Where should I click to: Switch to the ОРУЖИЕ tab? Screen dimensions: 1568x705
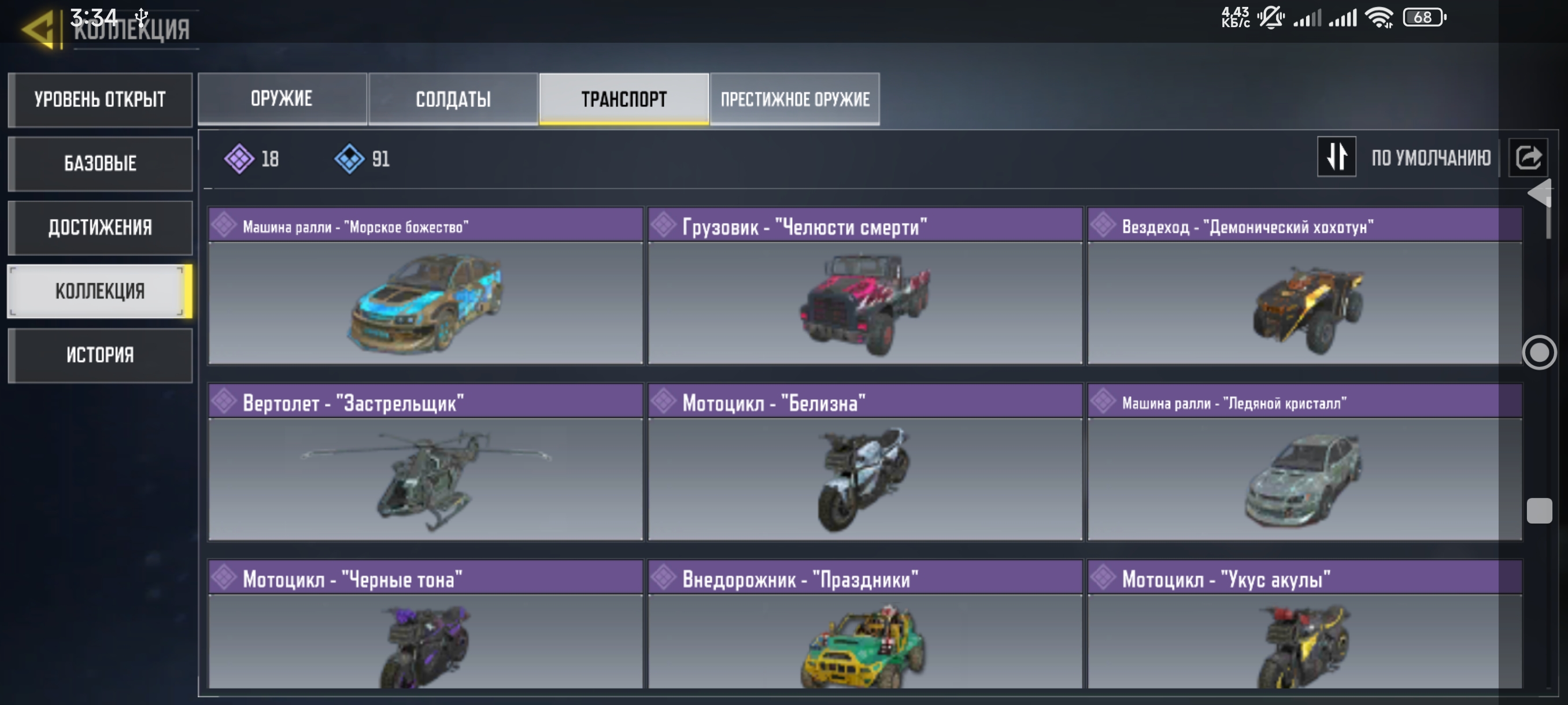[x=282, y=99]
